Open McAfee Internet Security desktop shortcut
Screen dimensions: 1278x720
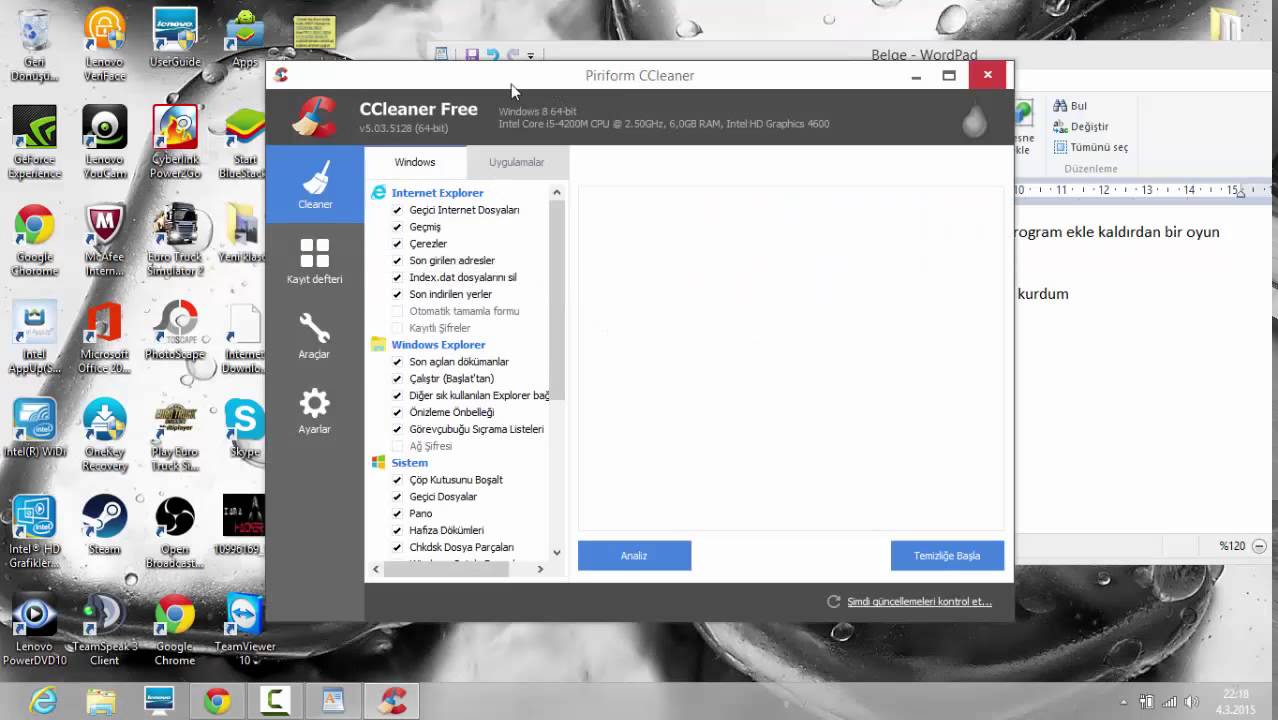(105, 240)
